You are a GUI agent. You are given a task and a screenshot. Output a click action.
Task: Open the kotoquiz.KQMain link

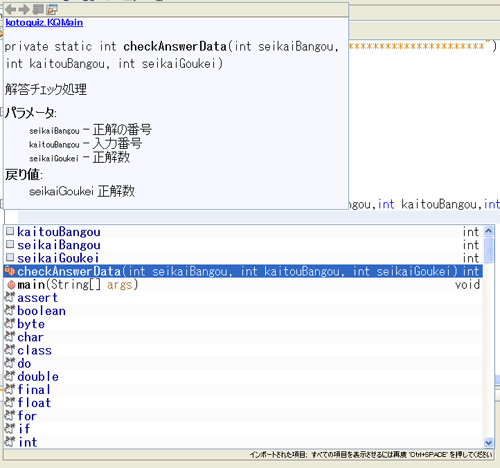(44, 23)
